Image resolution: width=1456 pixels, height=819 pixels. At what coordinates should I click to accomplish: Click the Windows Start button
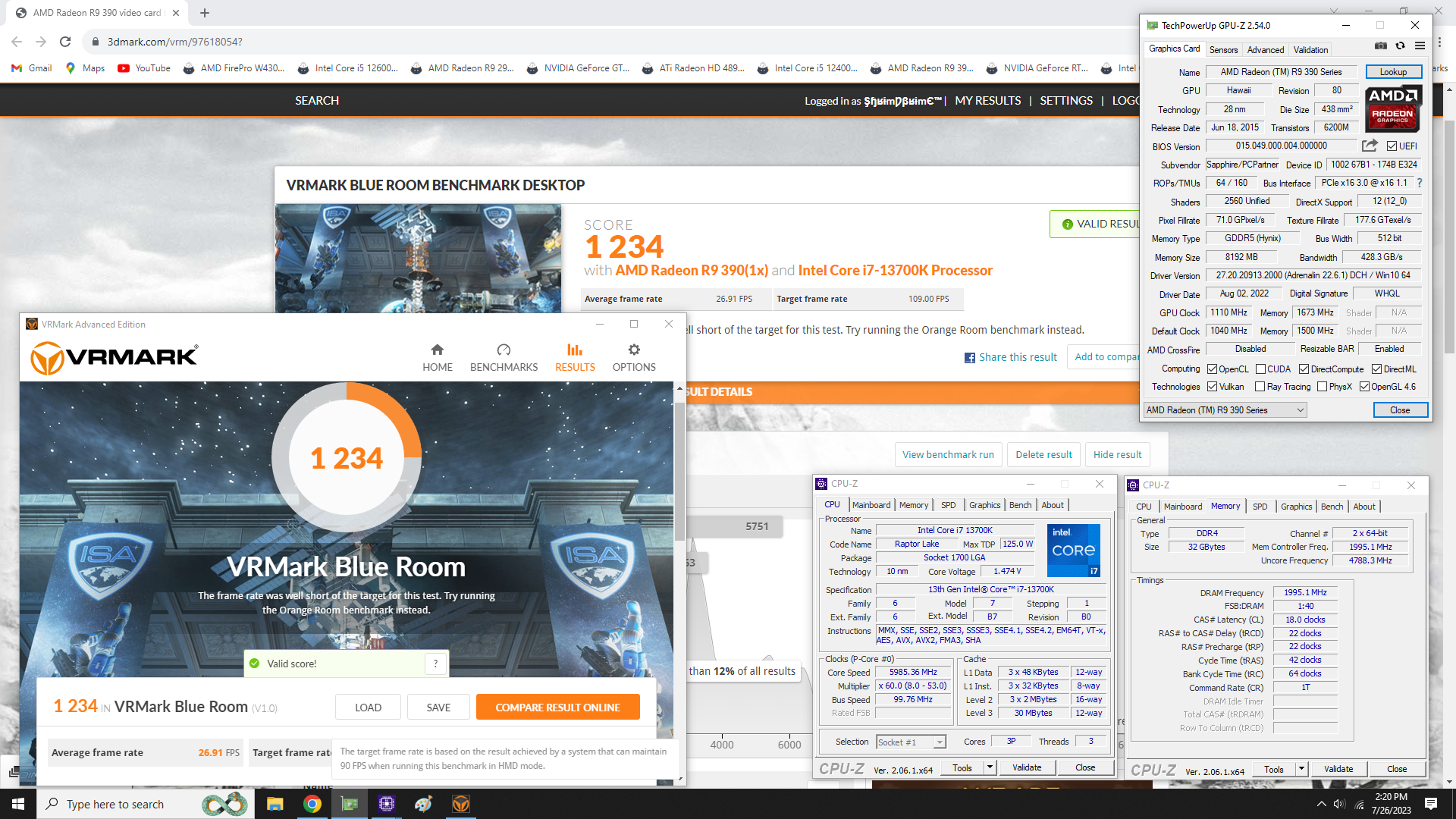tap(18, 804)
